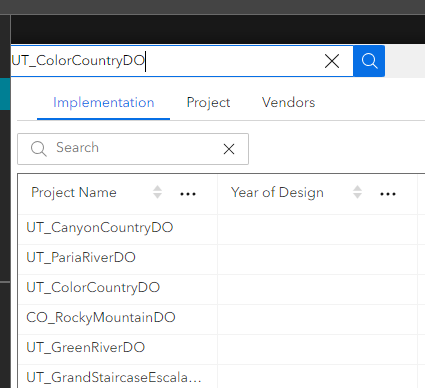Click the magnifier icon in table Search
The width and height of the screenshot is (425, 388).
tap(39, 149)
